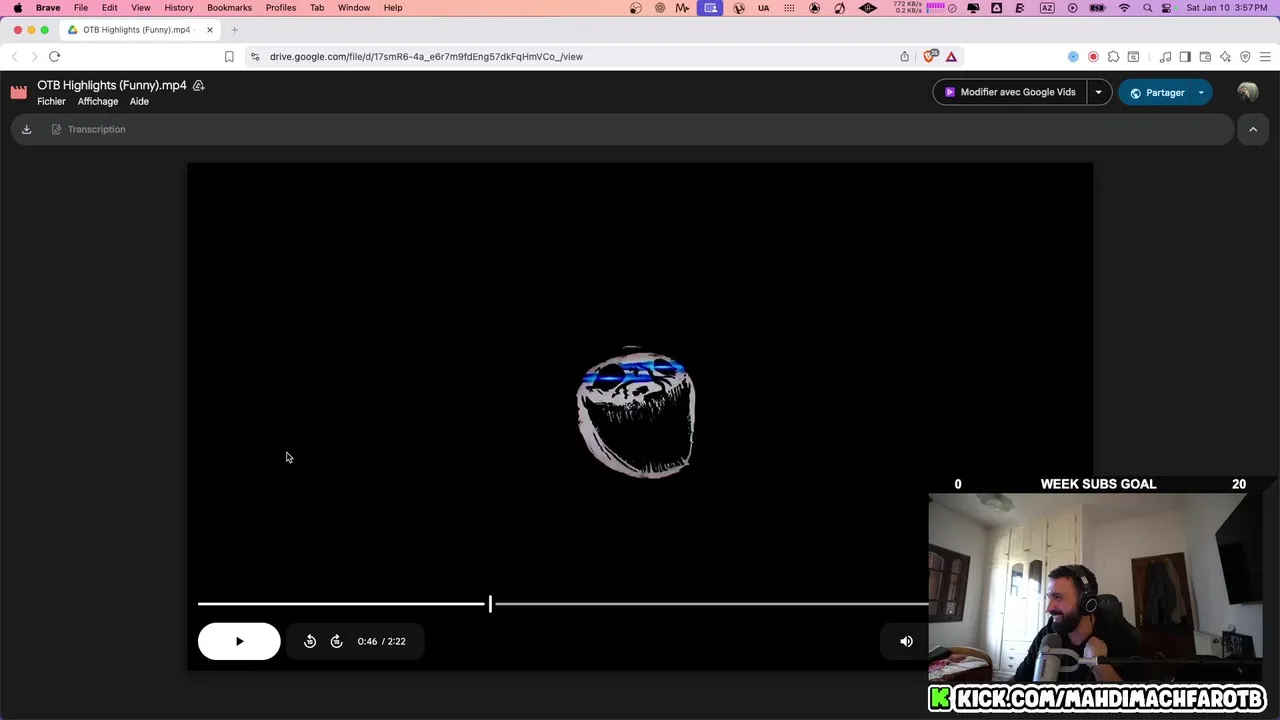The width and height of the screenshot is (1280, 720).
Task: Open Brave Rewards triangle icon
Action: point(951,57)
